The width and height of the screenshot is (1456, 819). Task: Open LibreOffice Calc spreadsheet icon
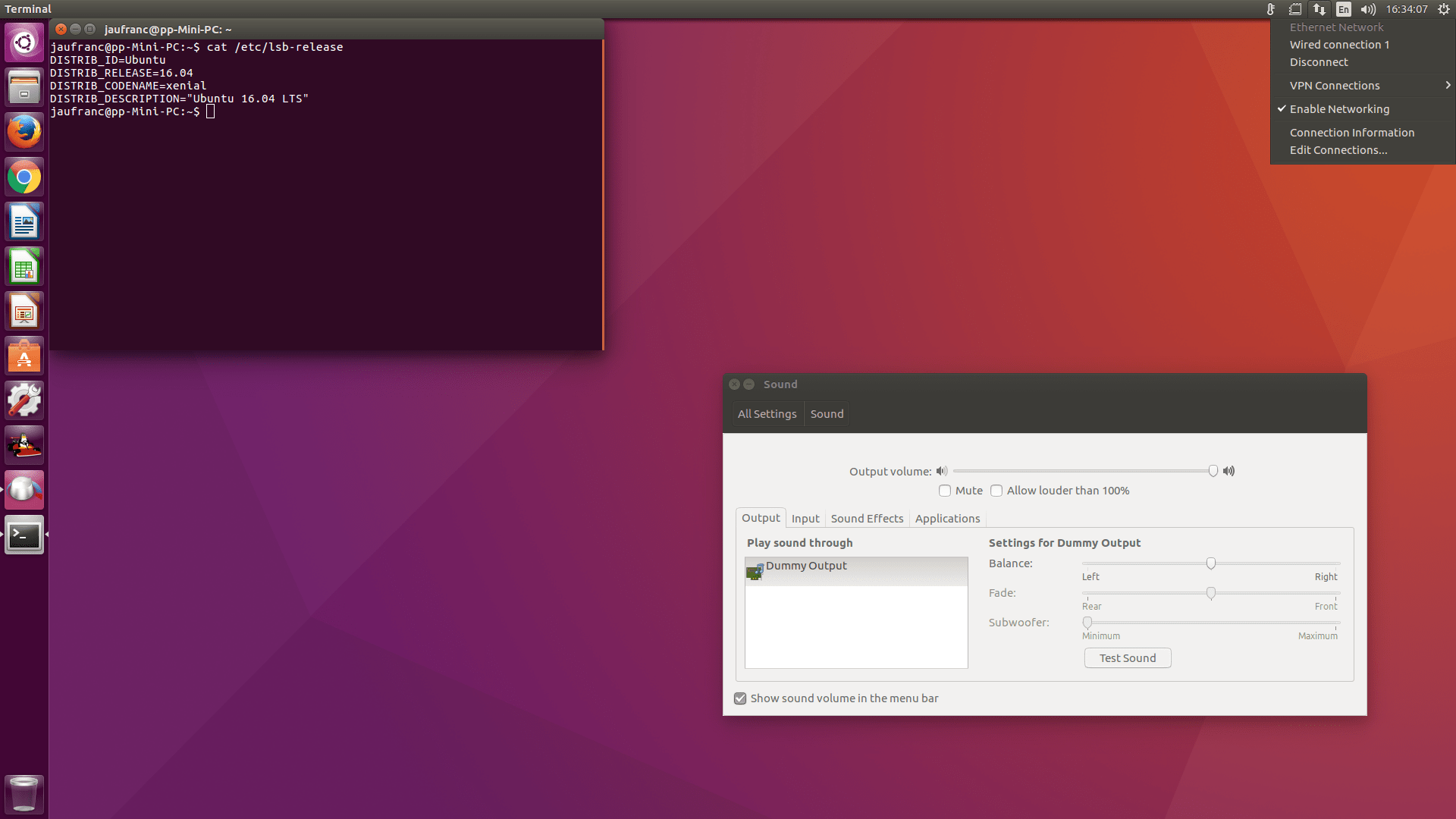(24, 267)
